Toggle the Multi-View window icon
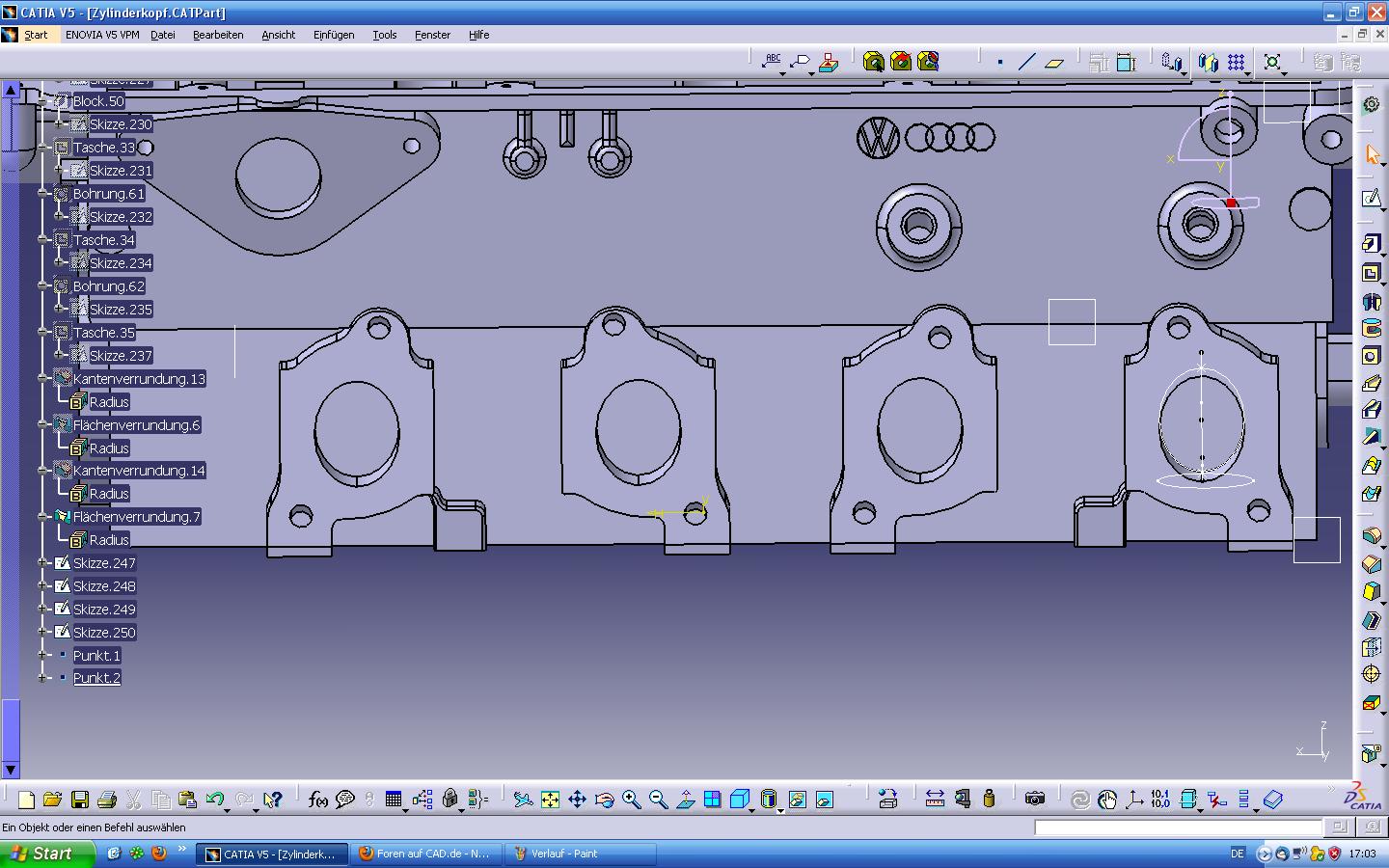Screen dimensions: 1389x868 tap(712, 800)
